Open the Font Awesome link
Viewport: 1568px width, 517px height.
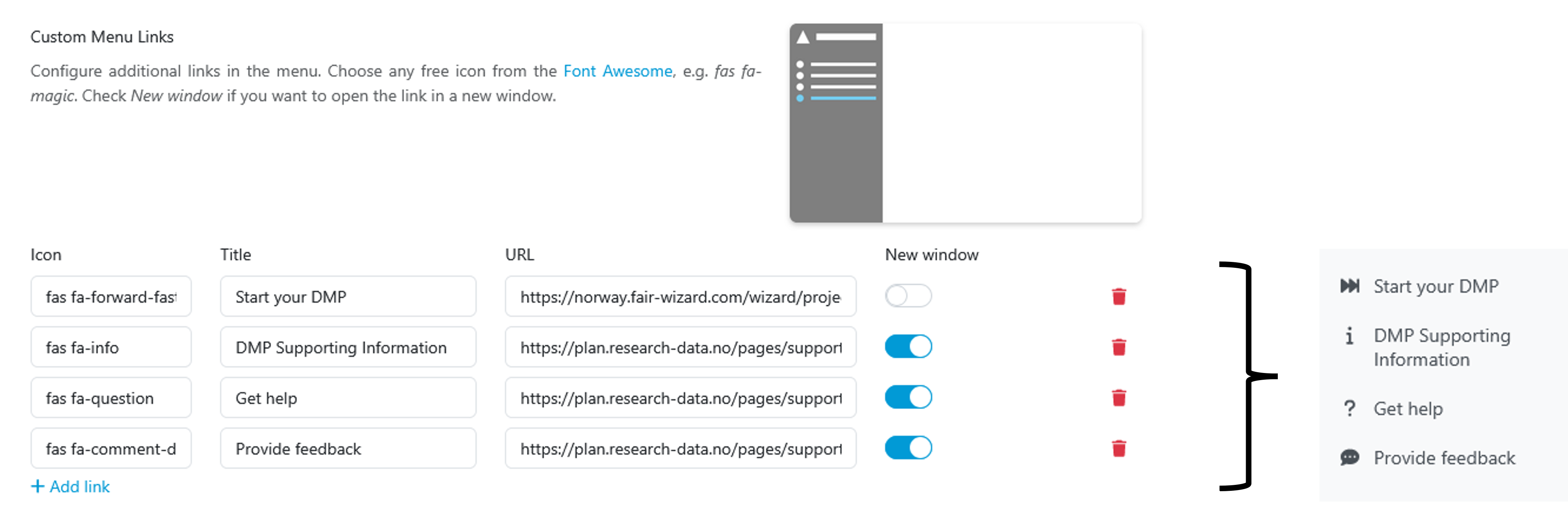point(617,71)
